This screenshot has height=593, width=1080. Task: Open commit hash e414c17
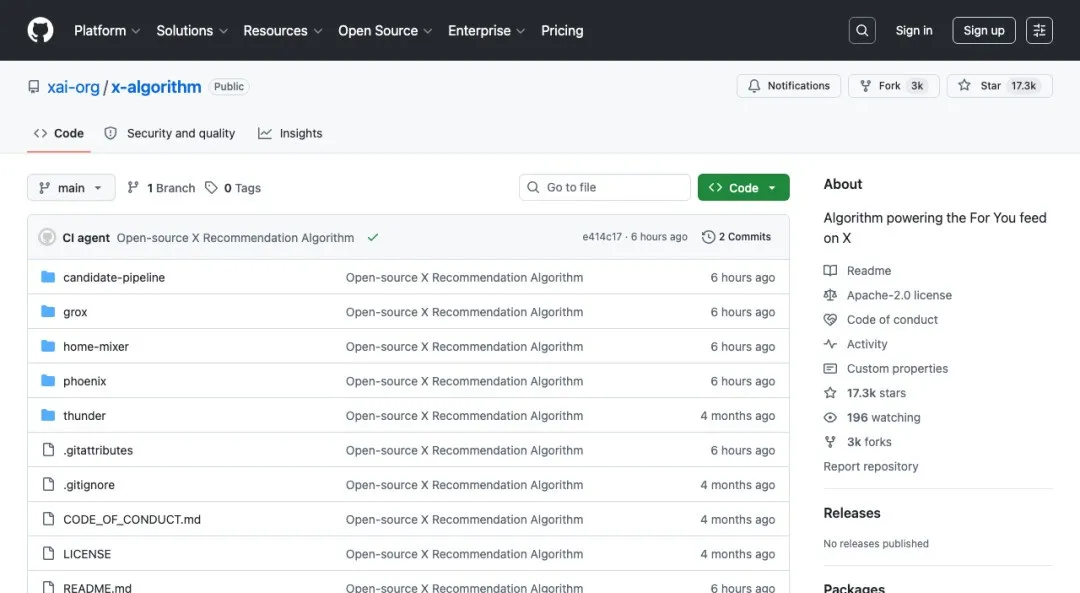[602, 237]
